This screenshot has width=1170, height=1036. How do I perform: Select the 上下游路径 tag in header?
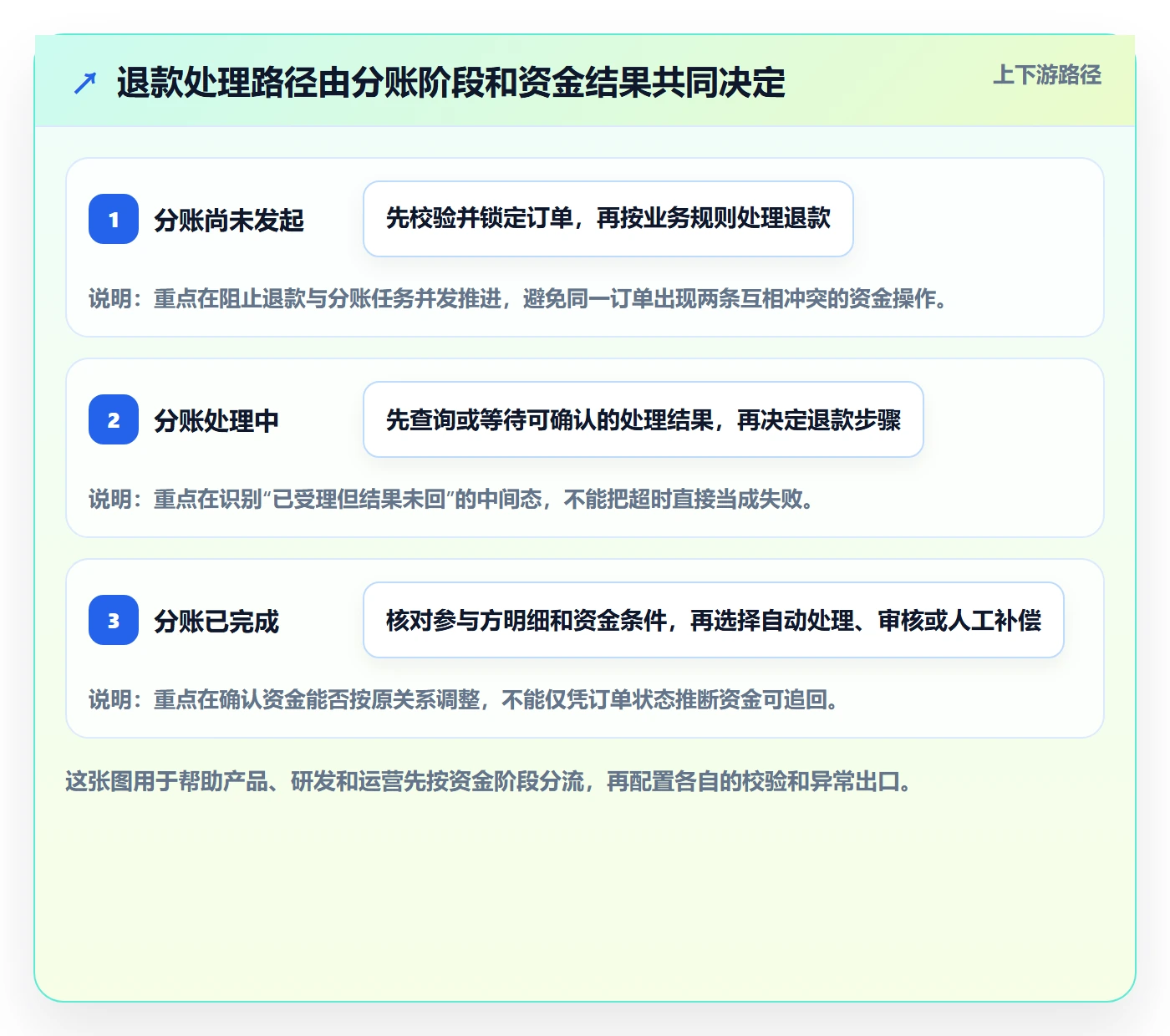[1047, 75]
